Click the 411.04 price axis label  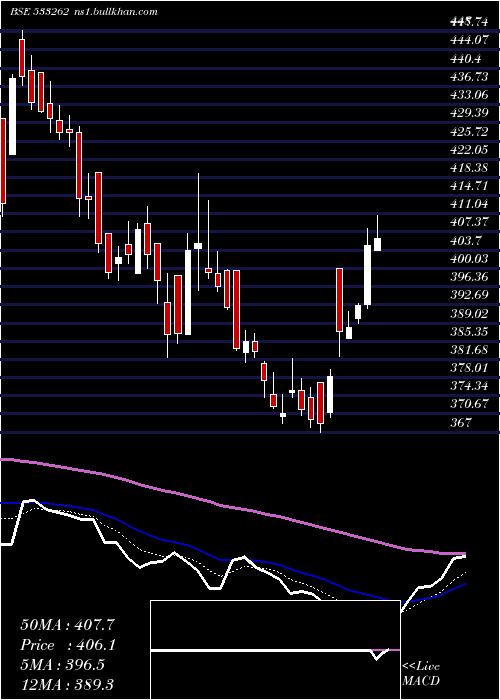point(469,204)
